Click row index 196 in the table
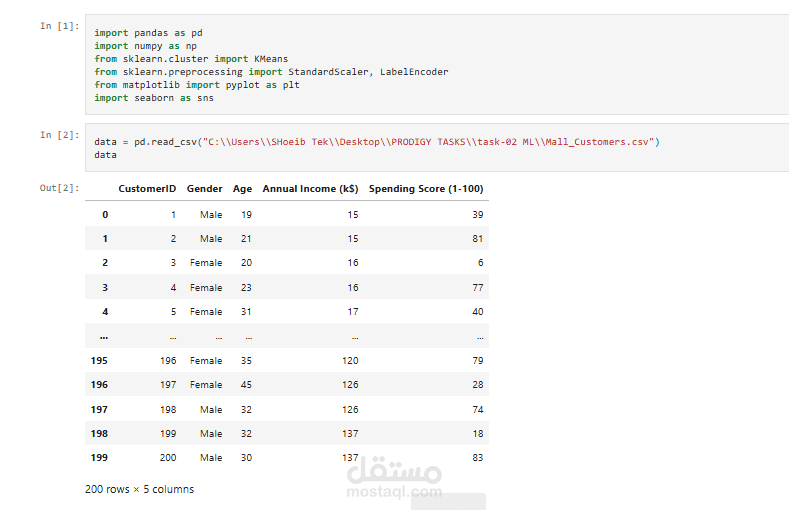The width and height of the screenshot is (789, 510). pyautogui.click(x=99, y=385)
